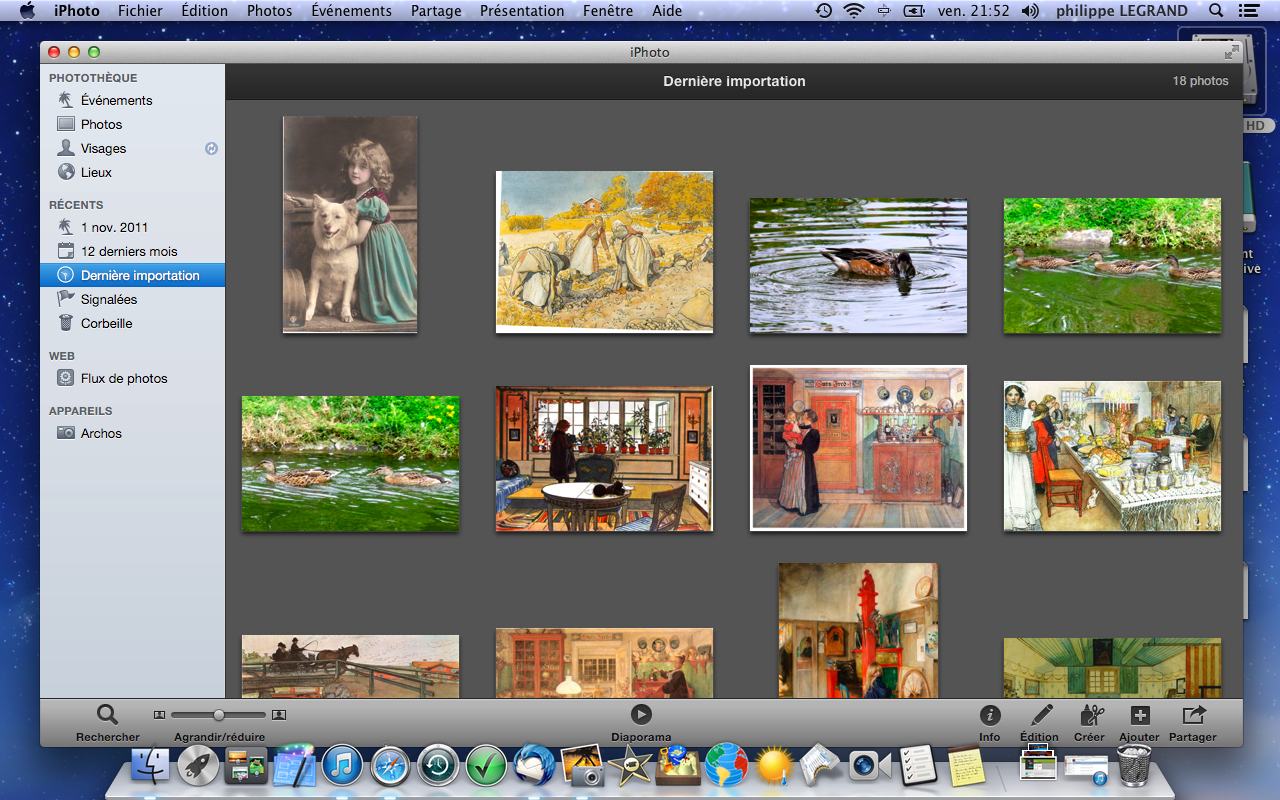
Task: Select the girl with white dog photo
Action: coord(350,224)
